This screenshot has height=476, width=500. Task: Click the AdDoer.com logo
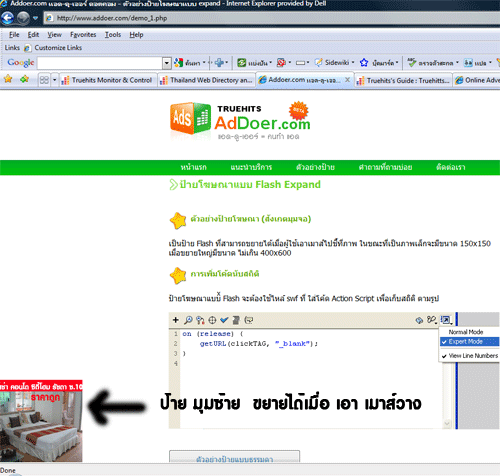tap(240, 122)
